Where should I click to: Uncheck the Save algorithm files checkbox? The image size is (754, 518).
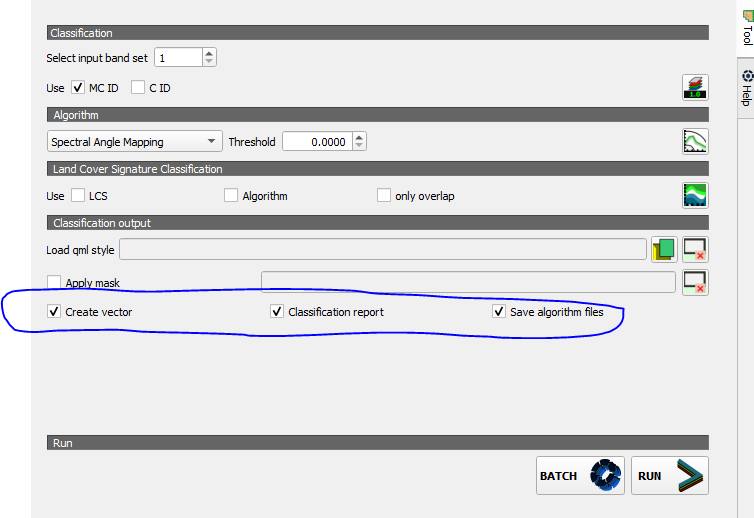click(x=499, y=312)
